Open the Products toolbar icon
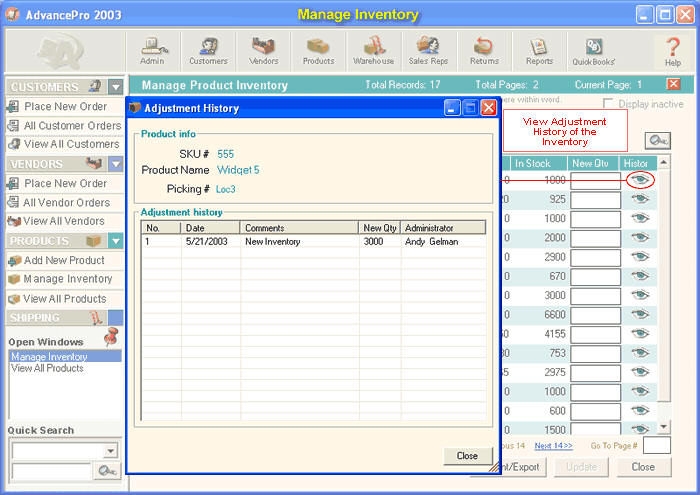Viewport: 700px width, 495px height. (318, 51)
